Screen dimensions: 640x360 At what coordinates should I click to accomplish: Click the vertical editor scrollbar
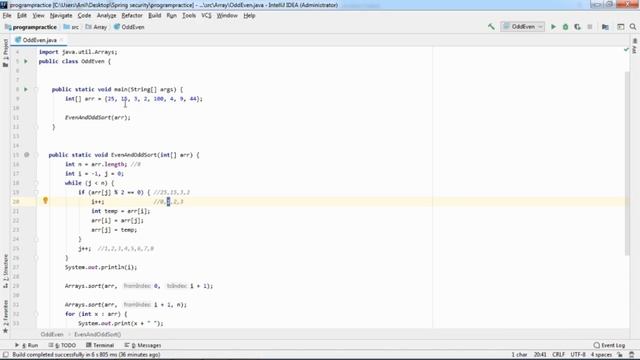click(x=627, y=163)
